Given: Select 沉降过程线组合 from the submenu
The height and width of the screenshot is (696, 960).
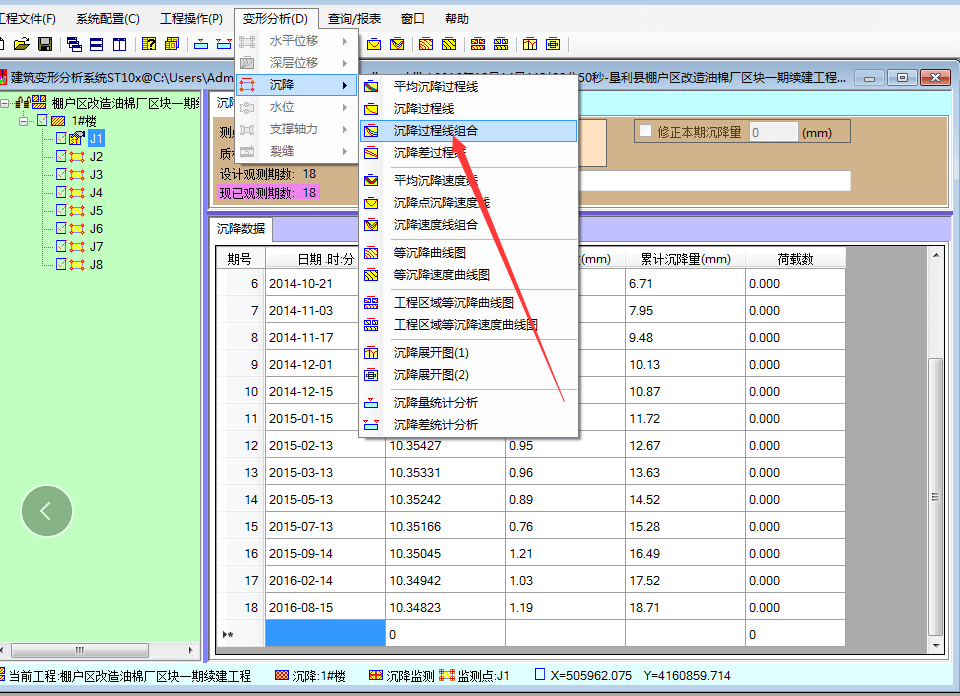Looking at the screenshot, I should point(435,131).
